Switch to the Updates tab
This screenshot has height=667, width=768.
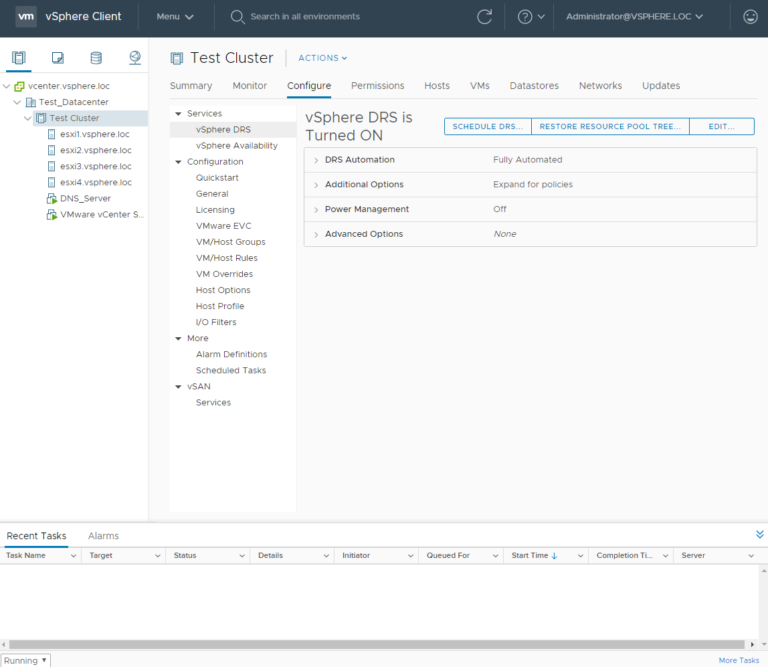point(661,86)
